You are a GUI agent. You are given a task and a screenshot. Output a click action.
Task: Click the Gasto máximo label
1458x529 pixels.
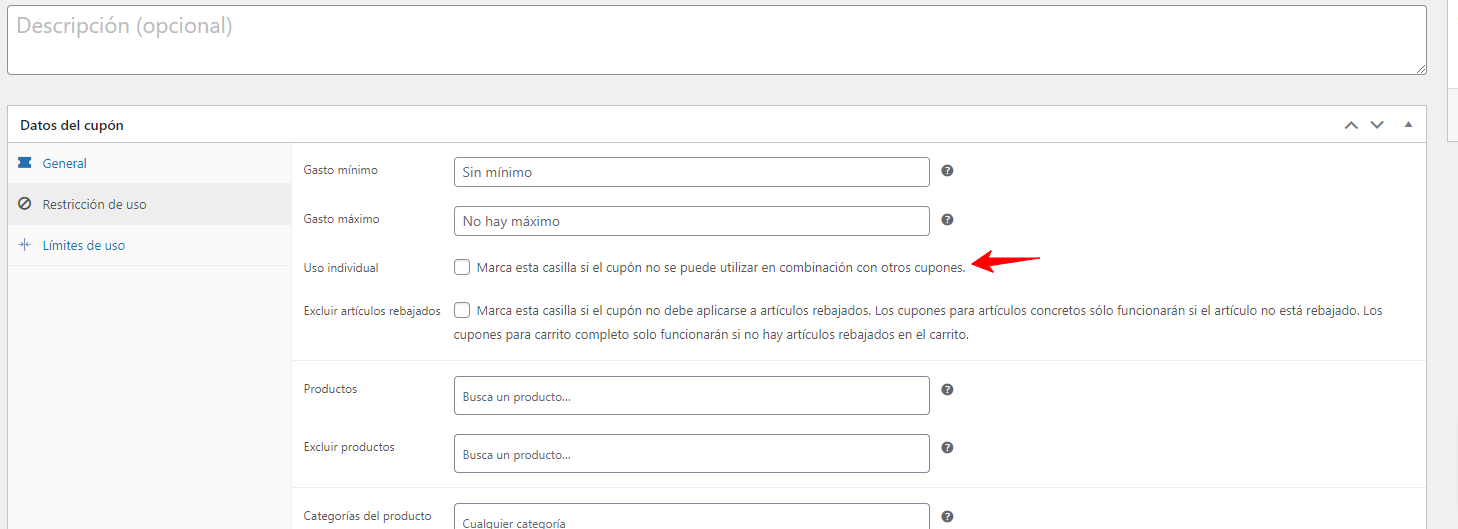342,219
